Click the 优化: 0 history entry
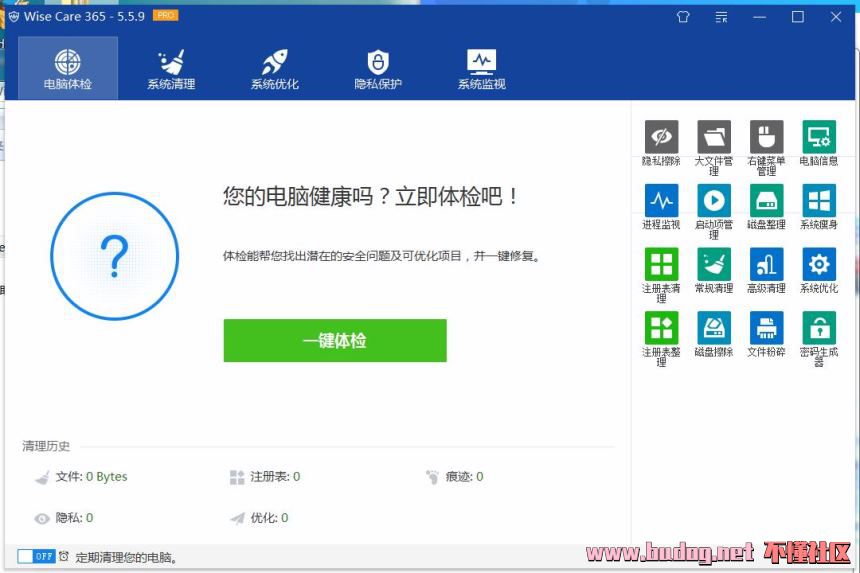The image size is (860, 573). (259, 518)
